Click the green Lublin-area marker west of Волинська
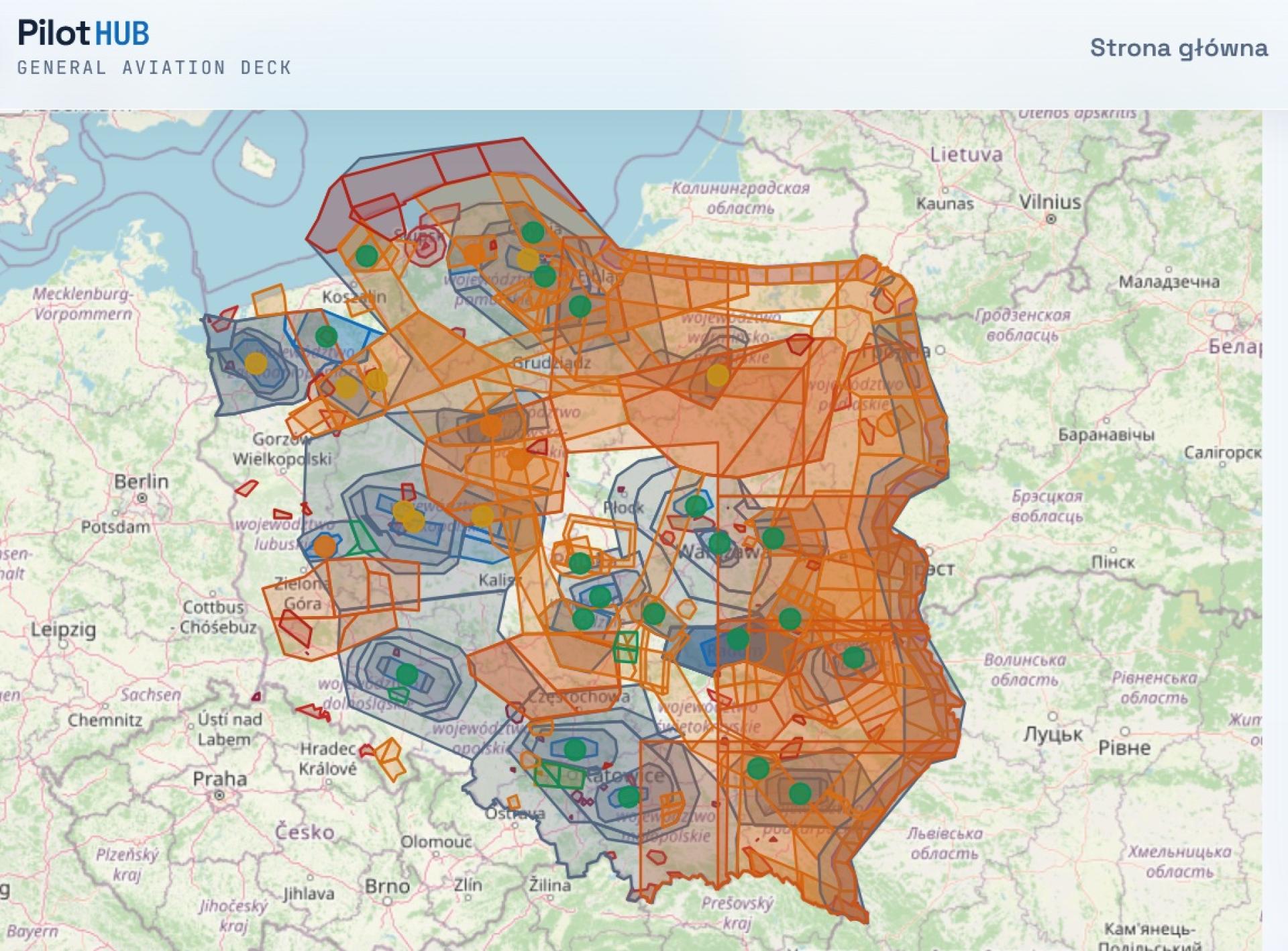This screenshot has width=1288, height=951. (853, 656)
